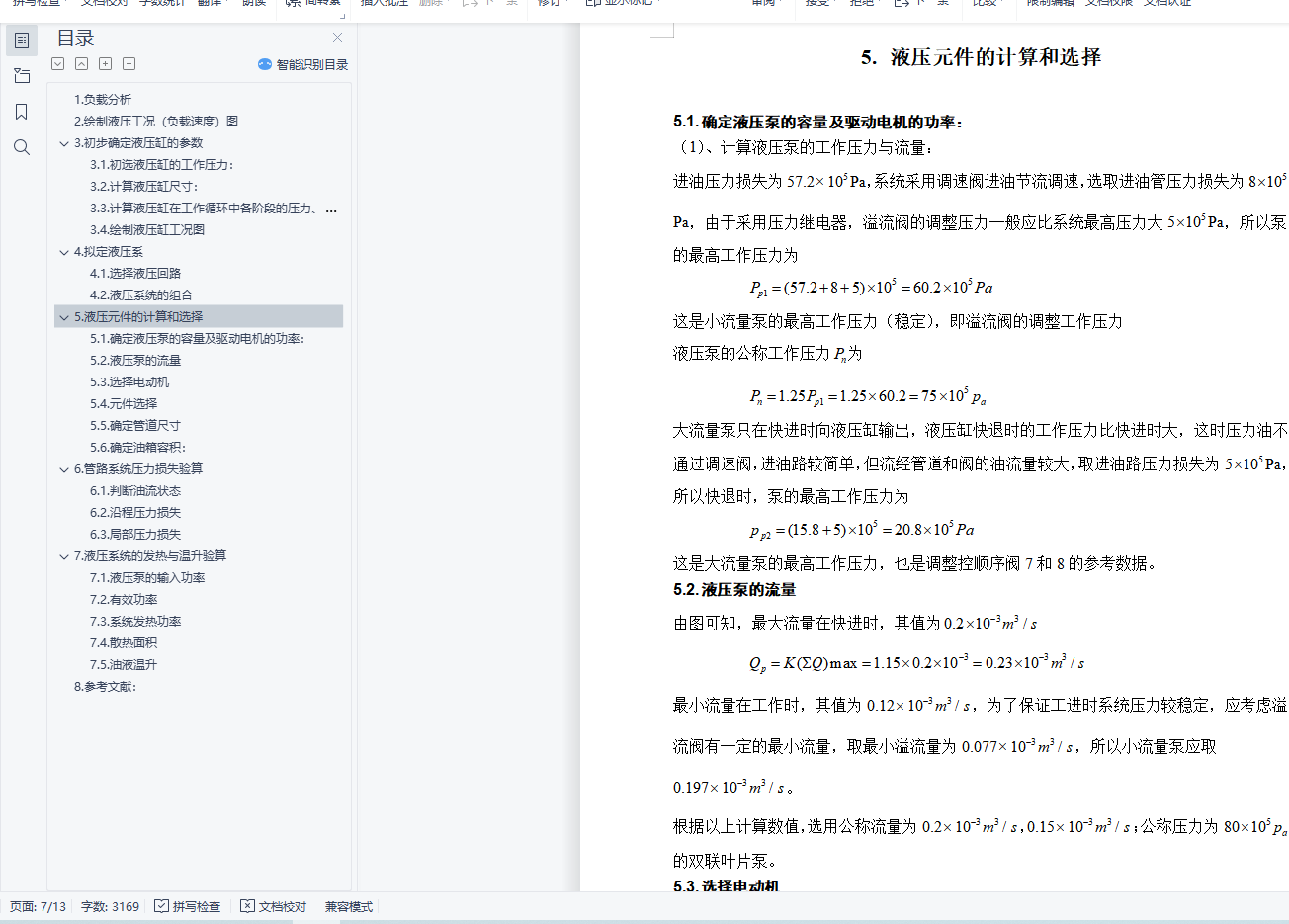This screenshot has width=1289, height=924.
Task: Click document heading 5.2.液压泵的流量
Action: 734,590
